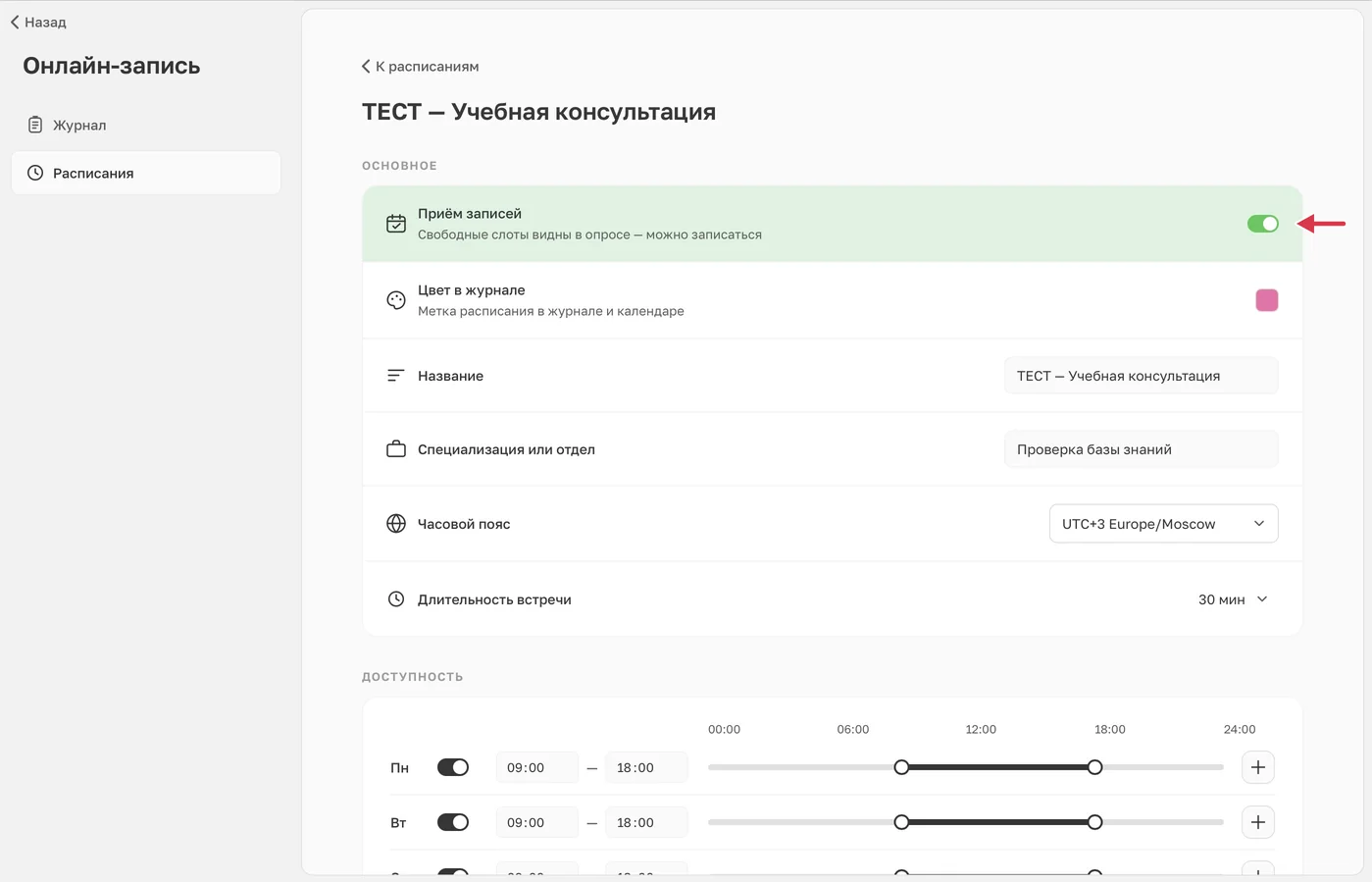Image resolution: width=1372 pixels, height=882 pixels.
Task: Go back via К расписаниям link
Action: tap(420, 67)
